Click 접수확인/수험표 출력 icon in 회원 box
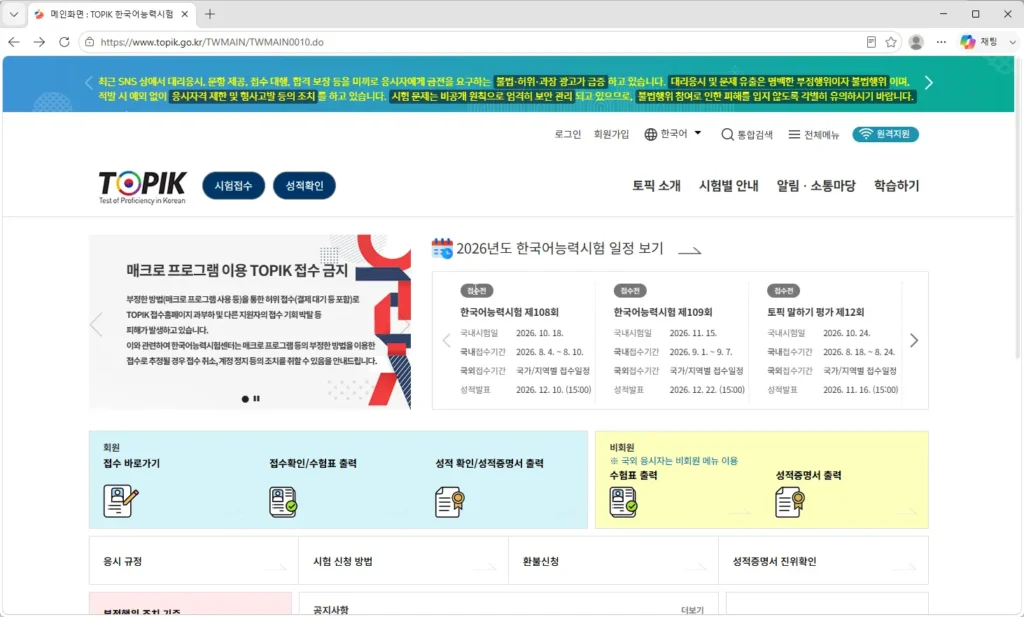The height and width of the screenshot is (617, 1024). pyautogui.click(x=283, y=502)
